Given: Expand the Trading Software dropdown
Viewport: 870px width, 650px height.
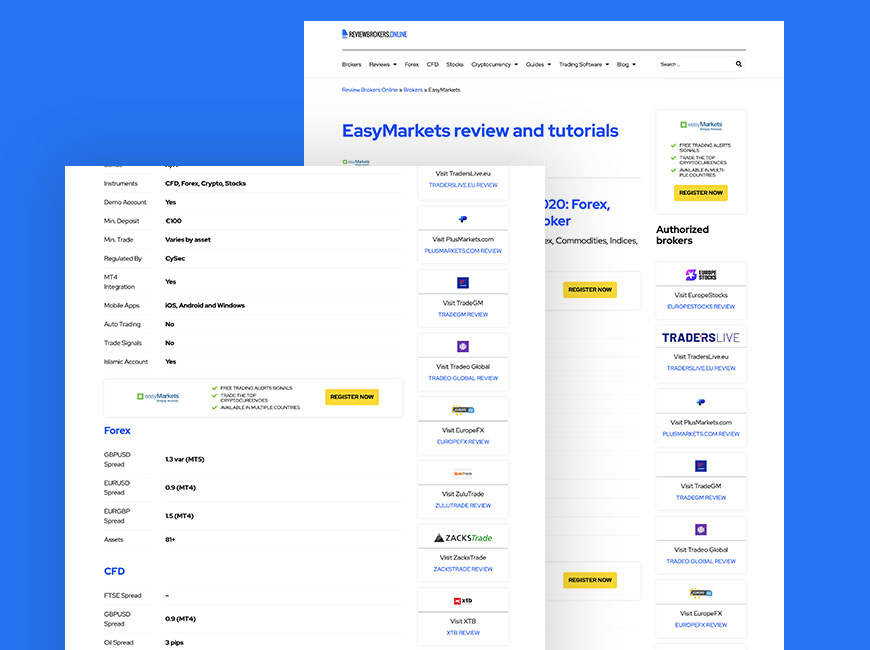Looking at the screenshot, I should [x=584, y=64].
